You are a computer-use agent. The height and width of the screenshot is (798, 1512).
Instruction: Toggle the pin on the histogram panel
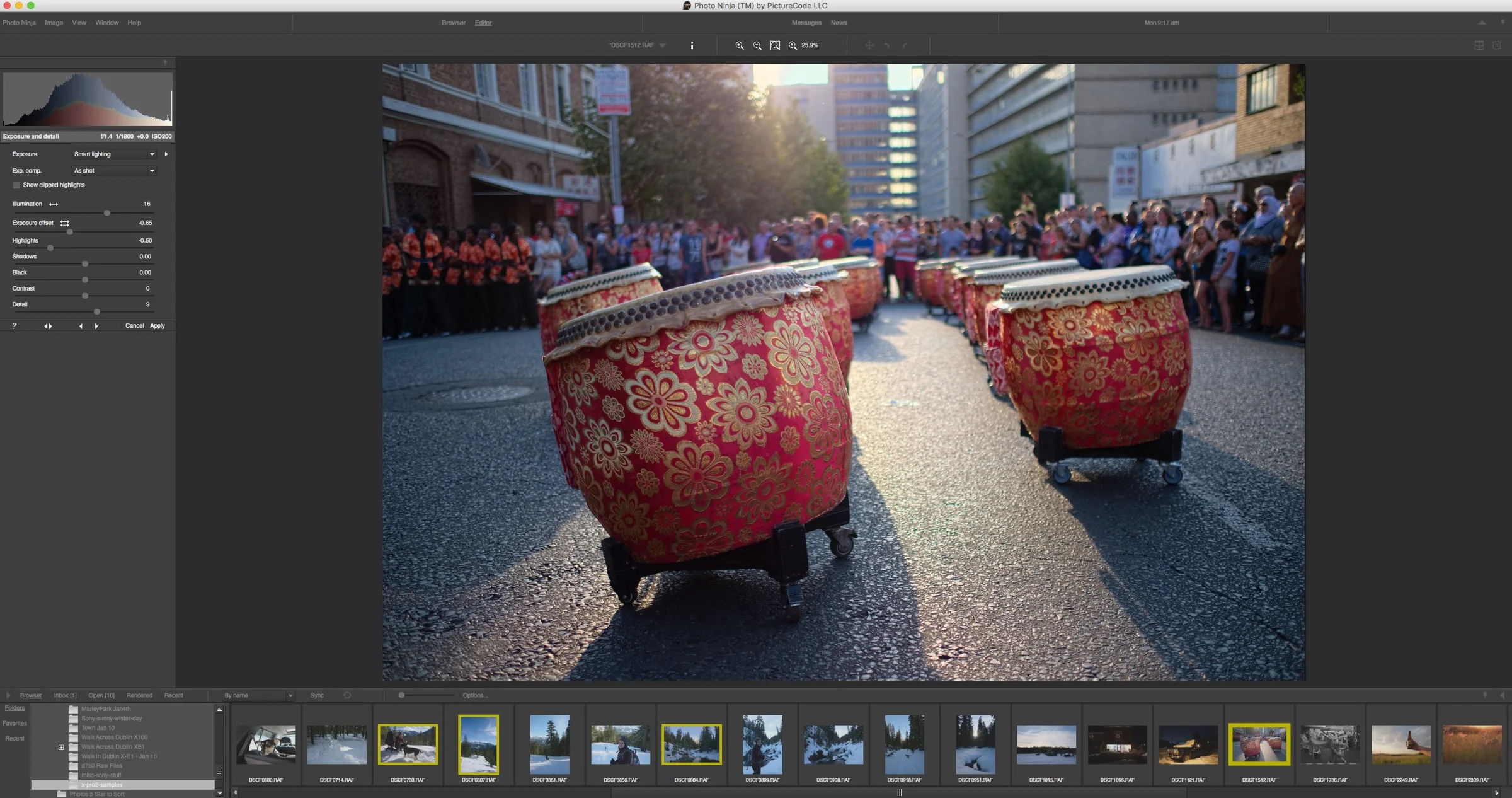[165, 62]
